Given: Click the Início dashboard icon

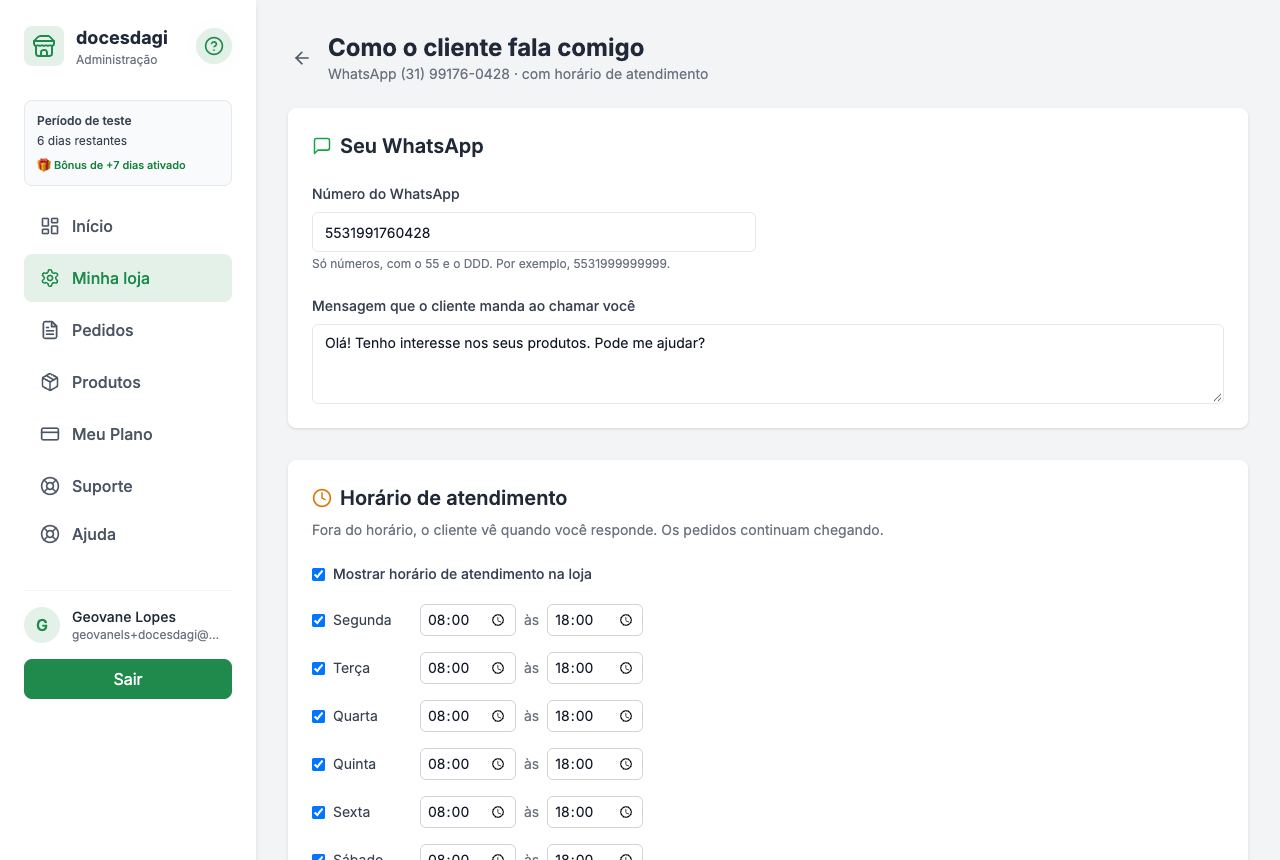Looking at the screenshot, I should tap(50, 226).
